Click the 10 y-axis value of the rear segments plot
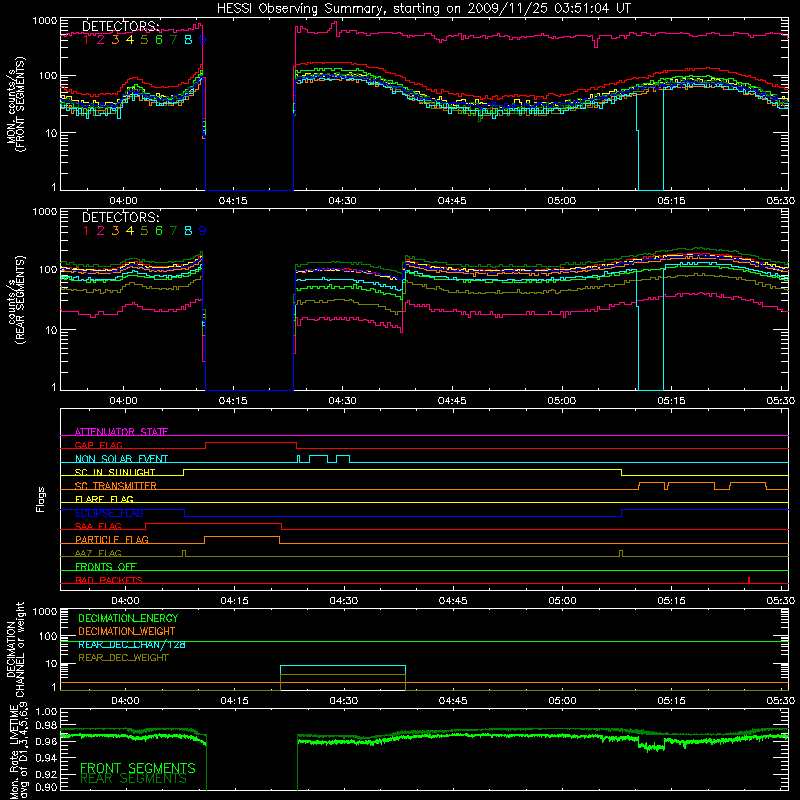Image resolution: width=800 pixels, height=800 pixels. (x=51, y=330)
